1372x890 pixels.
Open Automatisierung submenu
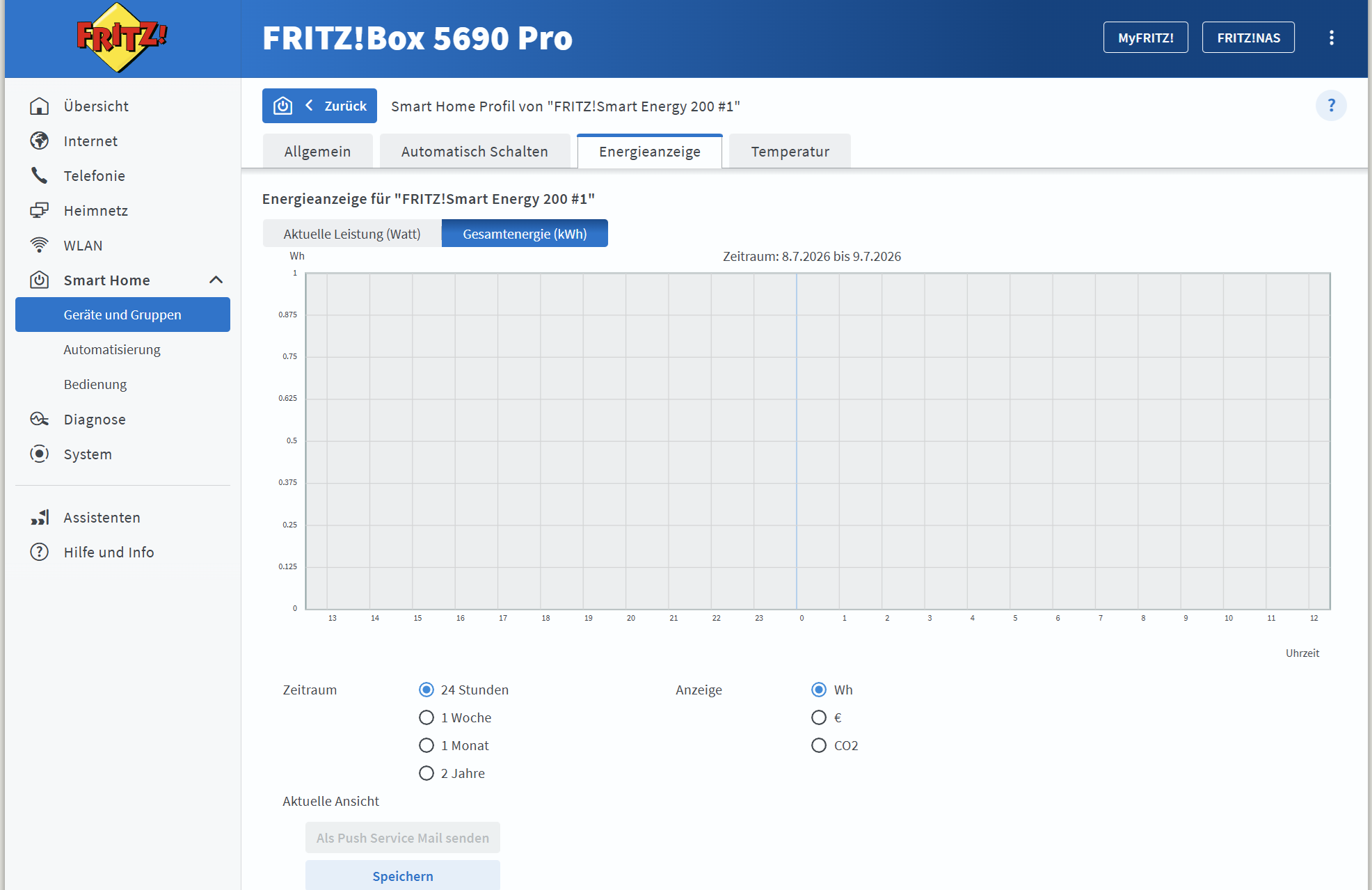coord(122,349)
